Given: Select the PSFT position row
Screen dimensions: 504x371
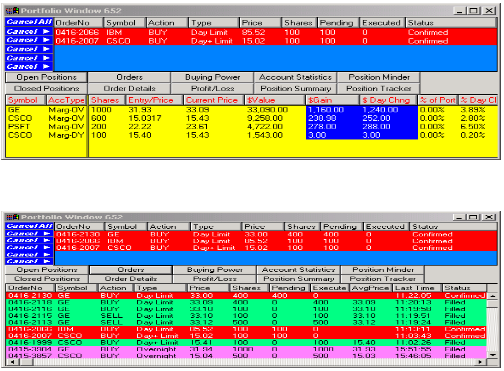Looking at the screenshot, I should [x=252, y=127].
